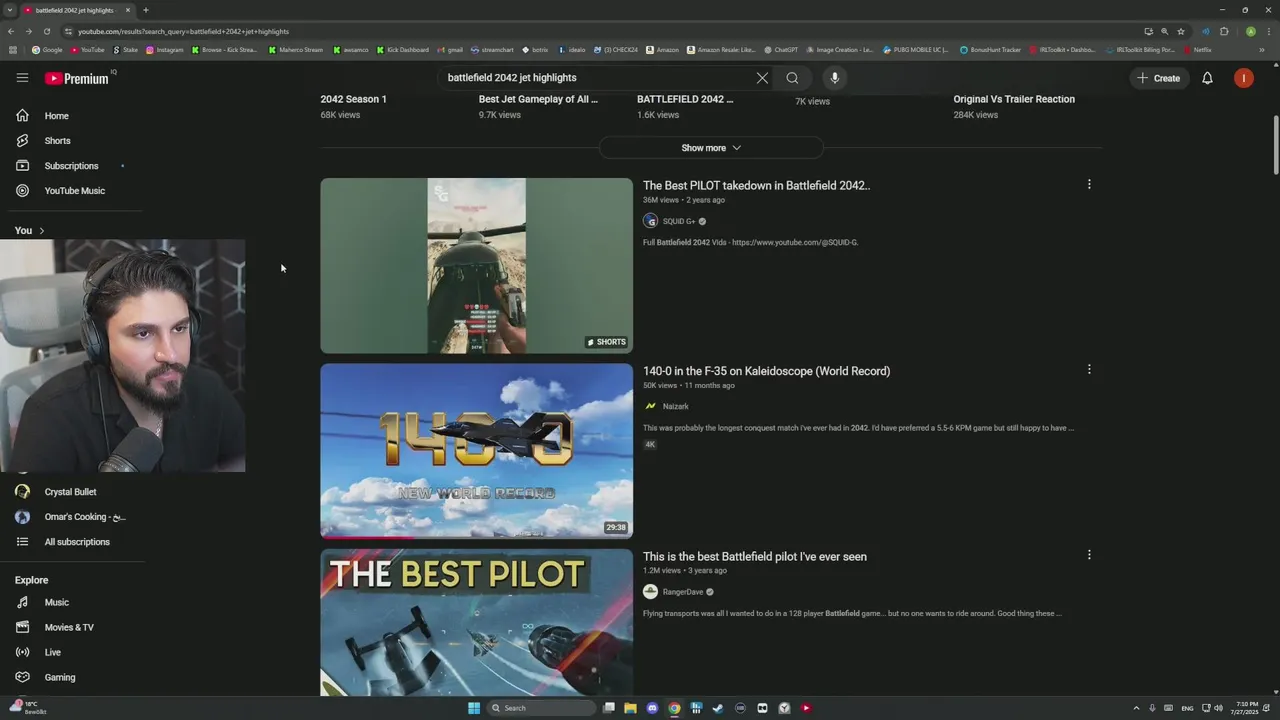Screen dimensions: 1280x720
Task: Bookmark this page with the star icon
Action: (x=1181, y=31)
